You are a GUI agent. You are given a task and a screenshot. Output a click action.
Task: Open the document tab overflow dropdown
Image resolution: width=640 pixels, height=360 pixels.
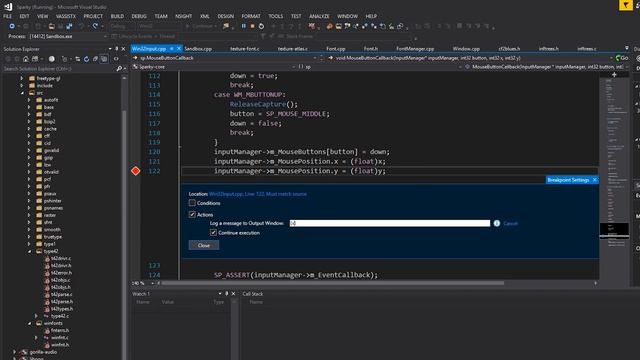(x=627, y=49)
